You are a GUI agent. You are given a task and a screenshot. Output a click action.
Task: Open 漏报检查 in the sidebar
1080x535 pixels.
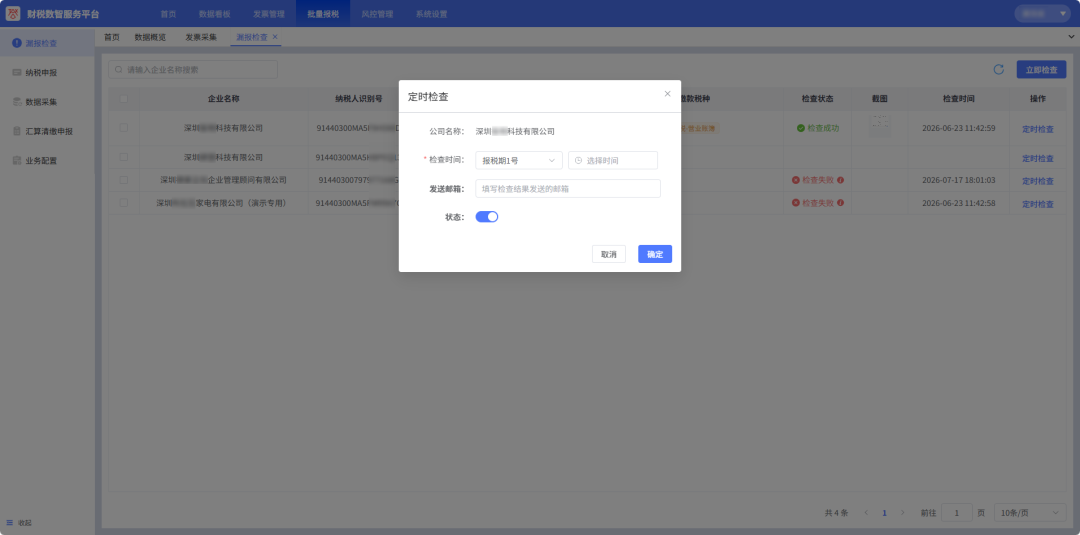pyautogui.click(x=47, y=43)
